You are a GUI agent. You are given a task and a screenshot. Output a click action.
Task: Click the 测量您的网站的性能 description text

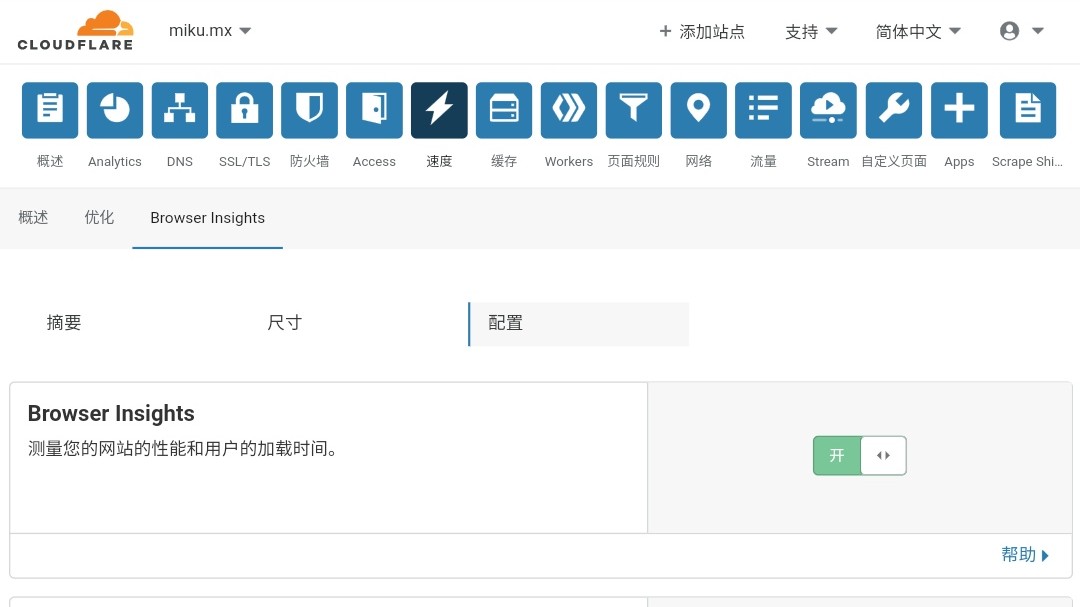coord(183,449)
